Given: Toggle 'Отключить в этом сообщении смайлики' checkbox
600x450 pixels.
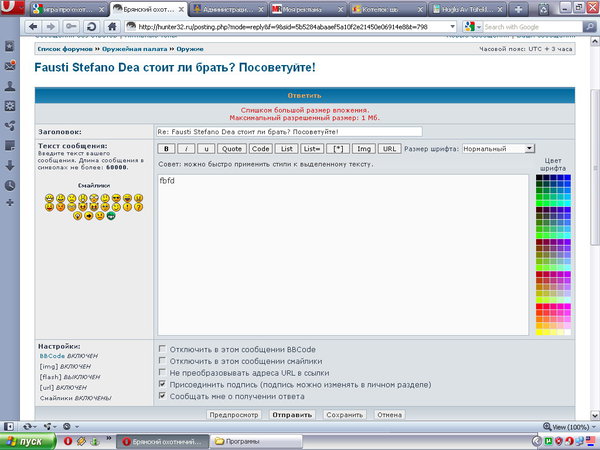Looking at the screenshot, I should pos(162,360).
